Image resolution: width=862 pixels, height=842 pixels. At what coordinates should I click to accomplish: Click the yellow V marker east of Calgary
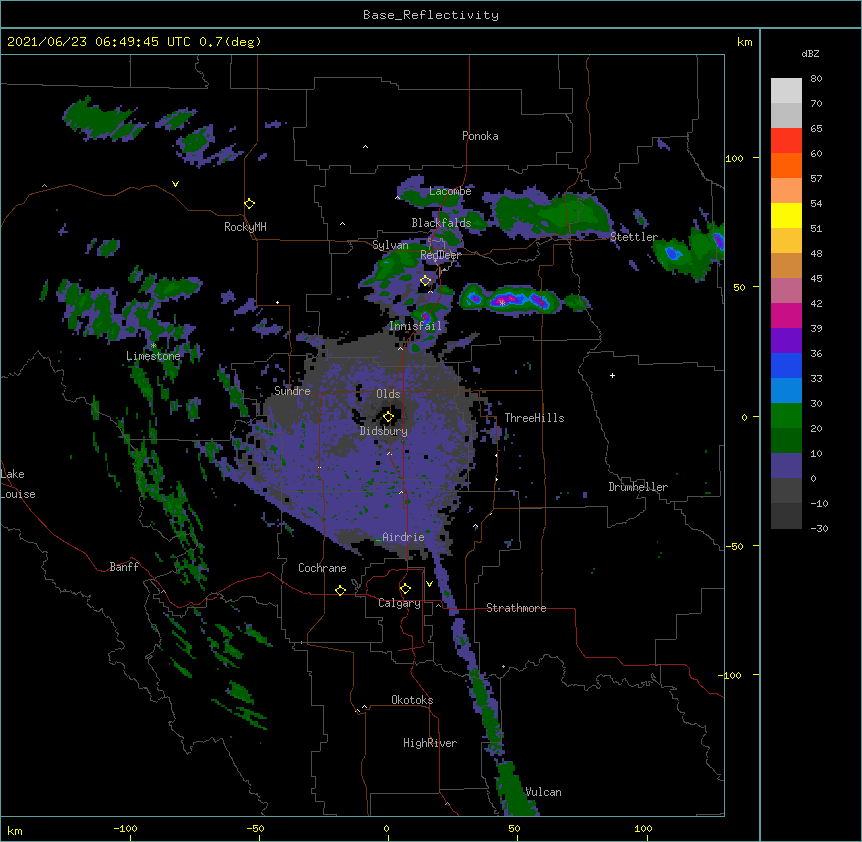pos(429,584)
